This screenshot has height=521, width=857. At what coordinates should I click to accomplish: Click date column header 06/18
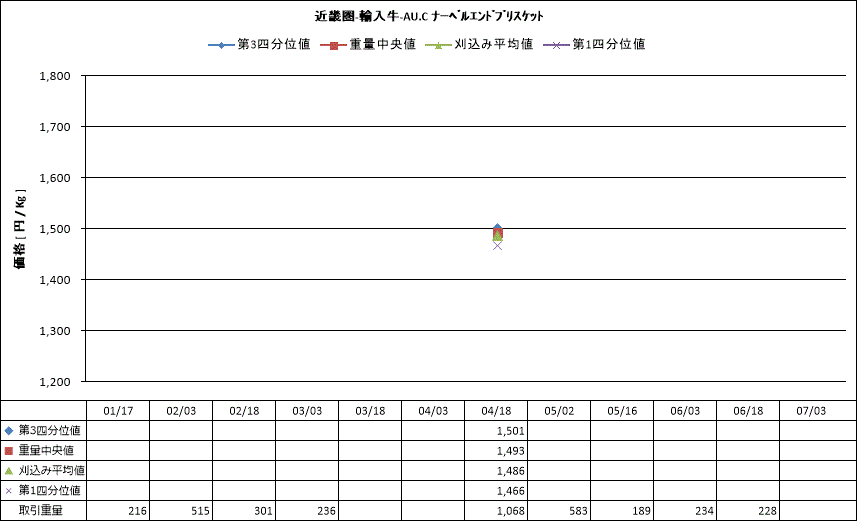click(748, 411)
